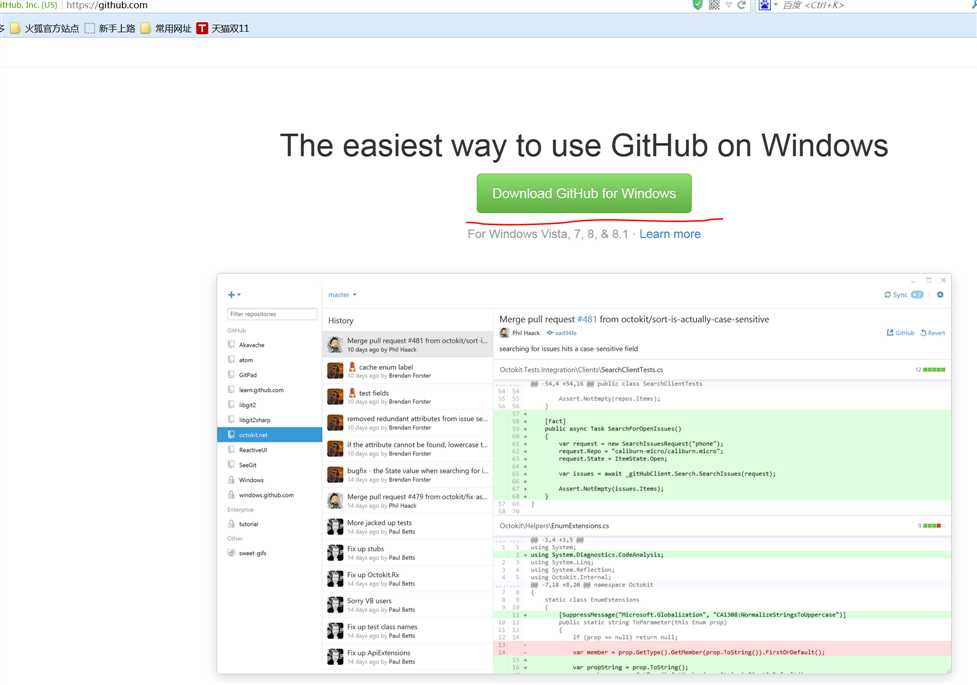
Task: Click the Download GitHub for Windows button
Action: coord(584,193)
